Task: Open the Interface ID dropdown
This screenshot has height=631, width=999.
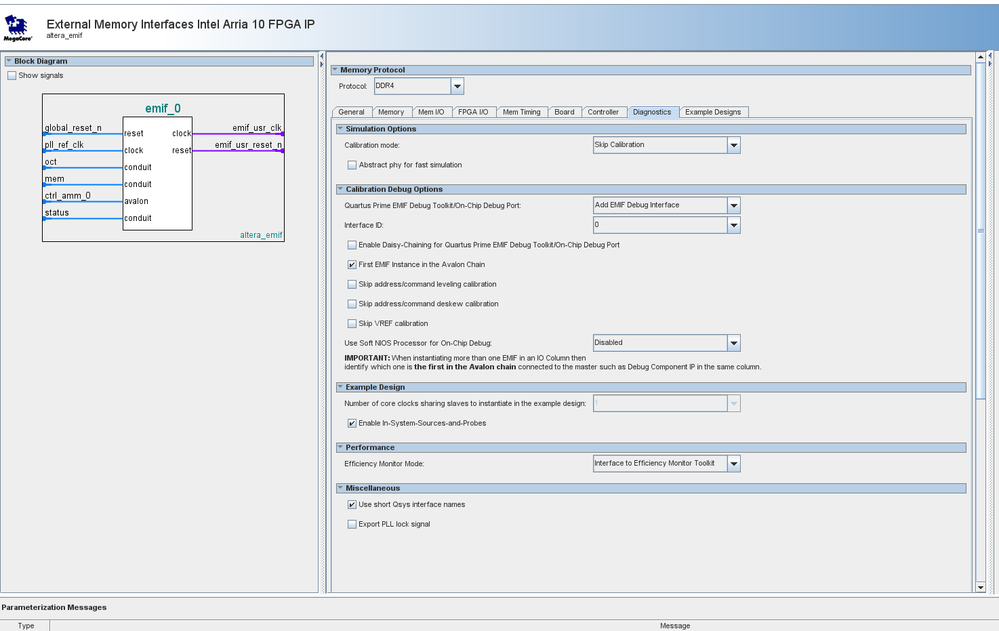Action: (733, 226)
